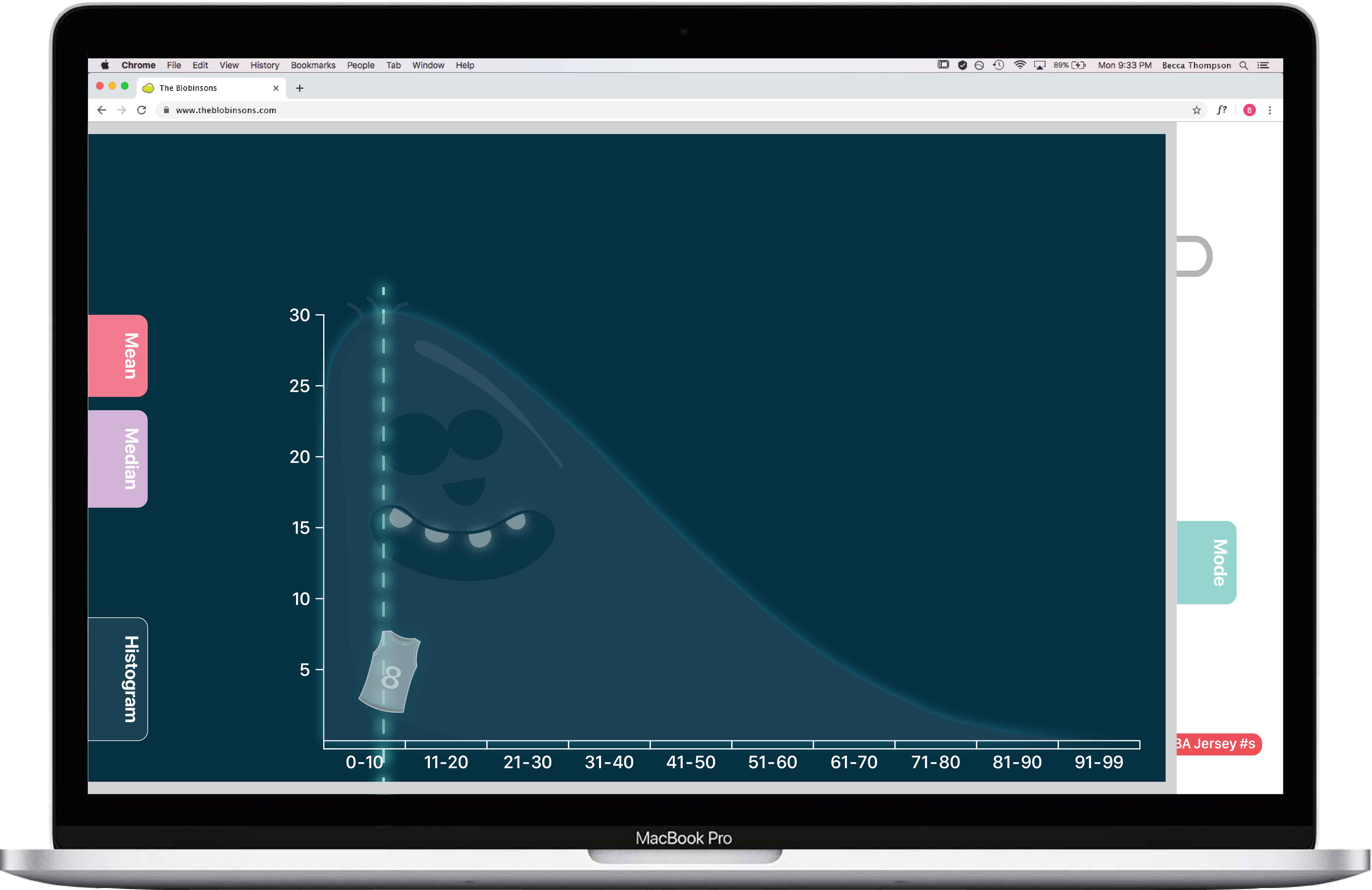The image size is (1372, 890).
Task: Open the File menu
Action: (173, 65)
